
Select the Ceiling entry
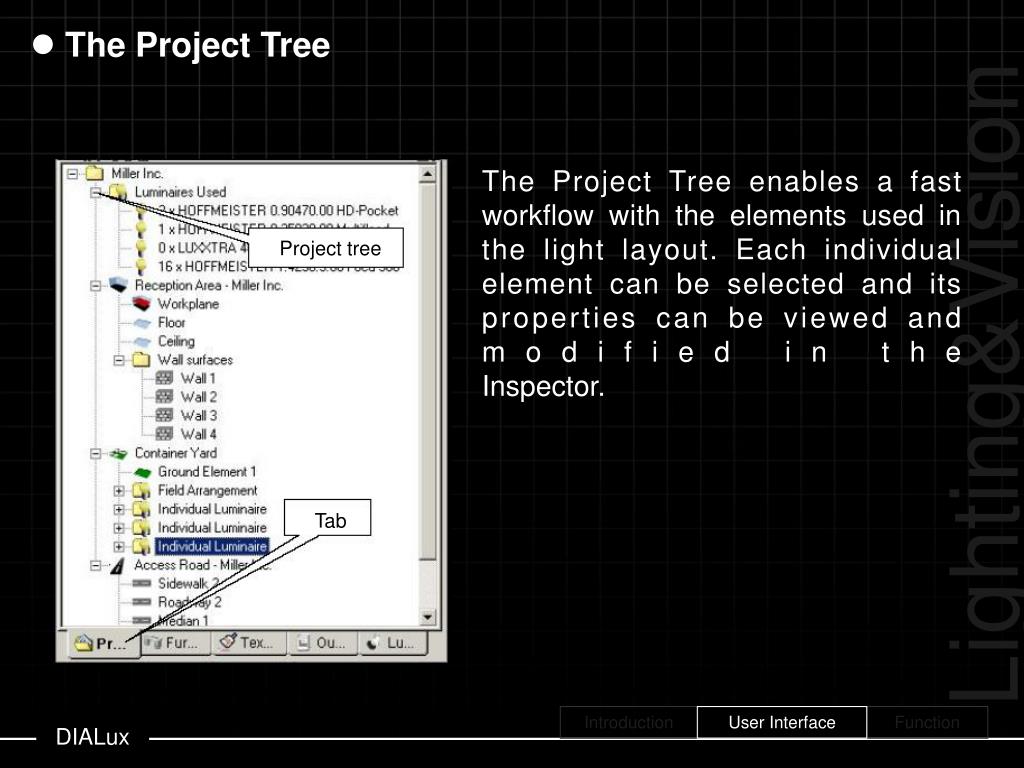(x=176, y=341)
